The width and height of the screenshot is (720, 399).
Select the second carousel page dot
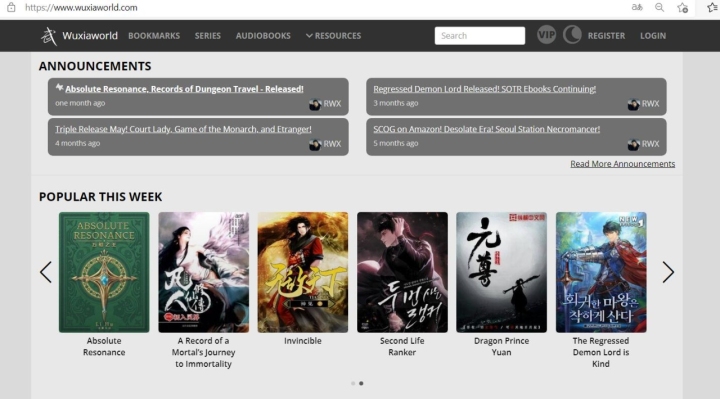coord(361,383)
